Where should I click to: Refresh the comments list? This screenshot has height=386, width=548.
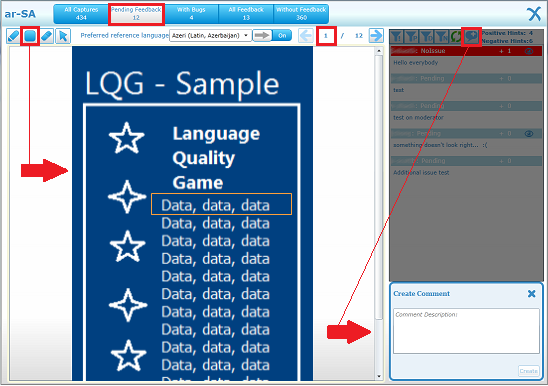[456, 36]
